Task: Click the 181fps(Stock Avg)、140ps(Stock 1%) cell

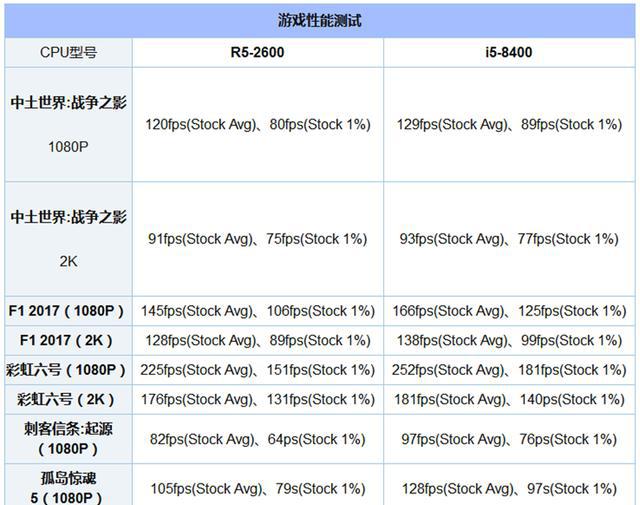Action: (509, 399)
